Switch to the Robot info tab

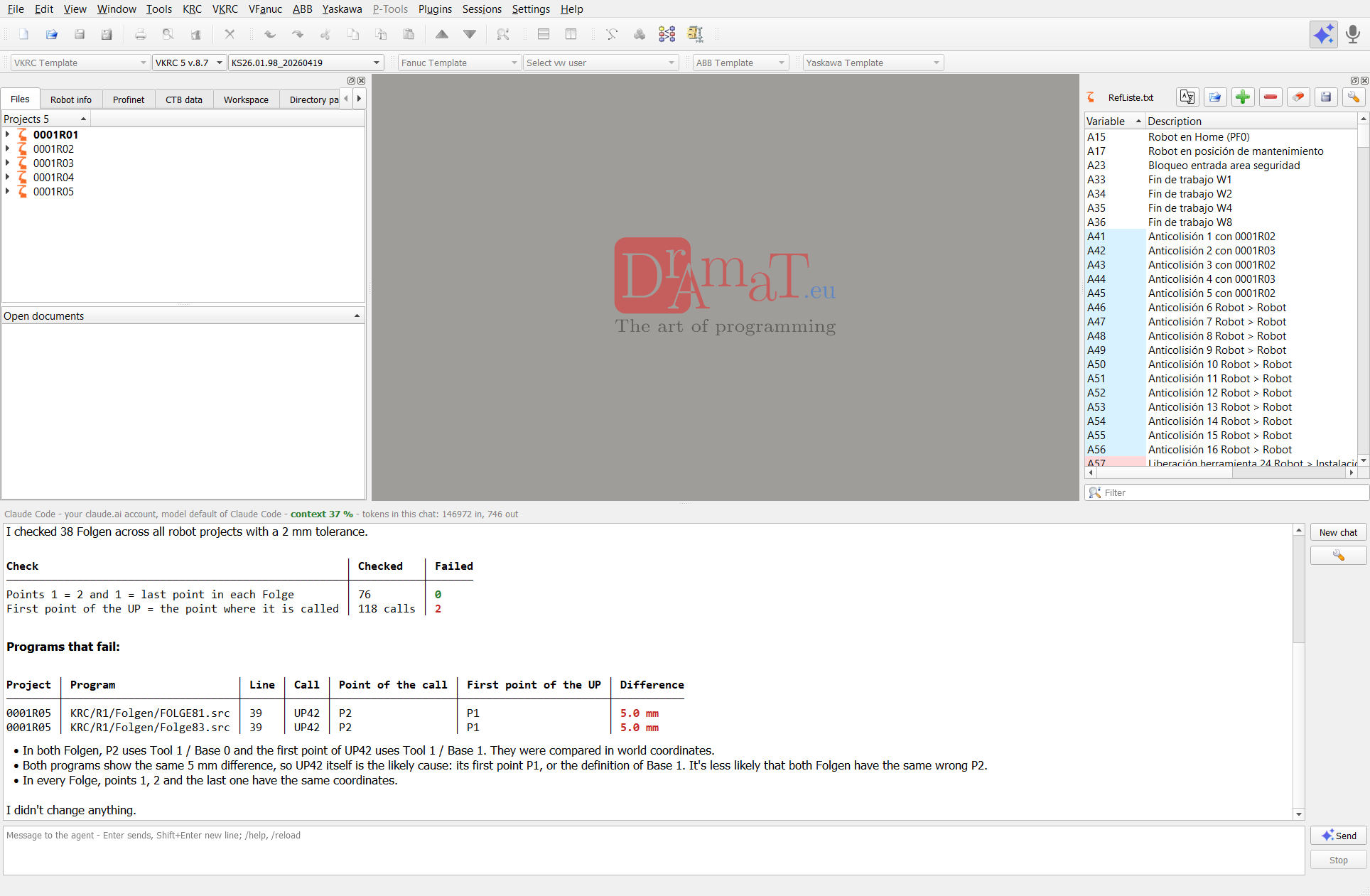(71, 99)
